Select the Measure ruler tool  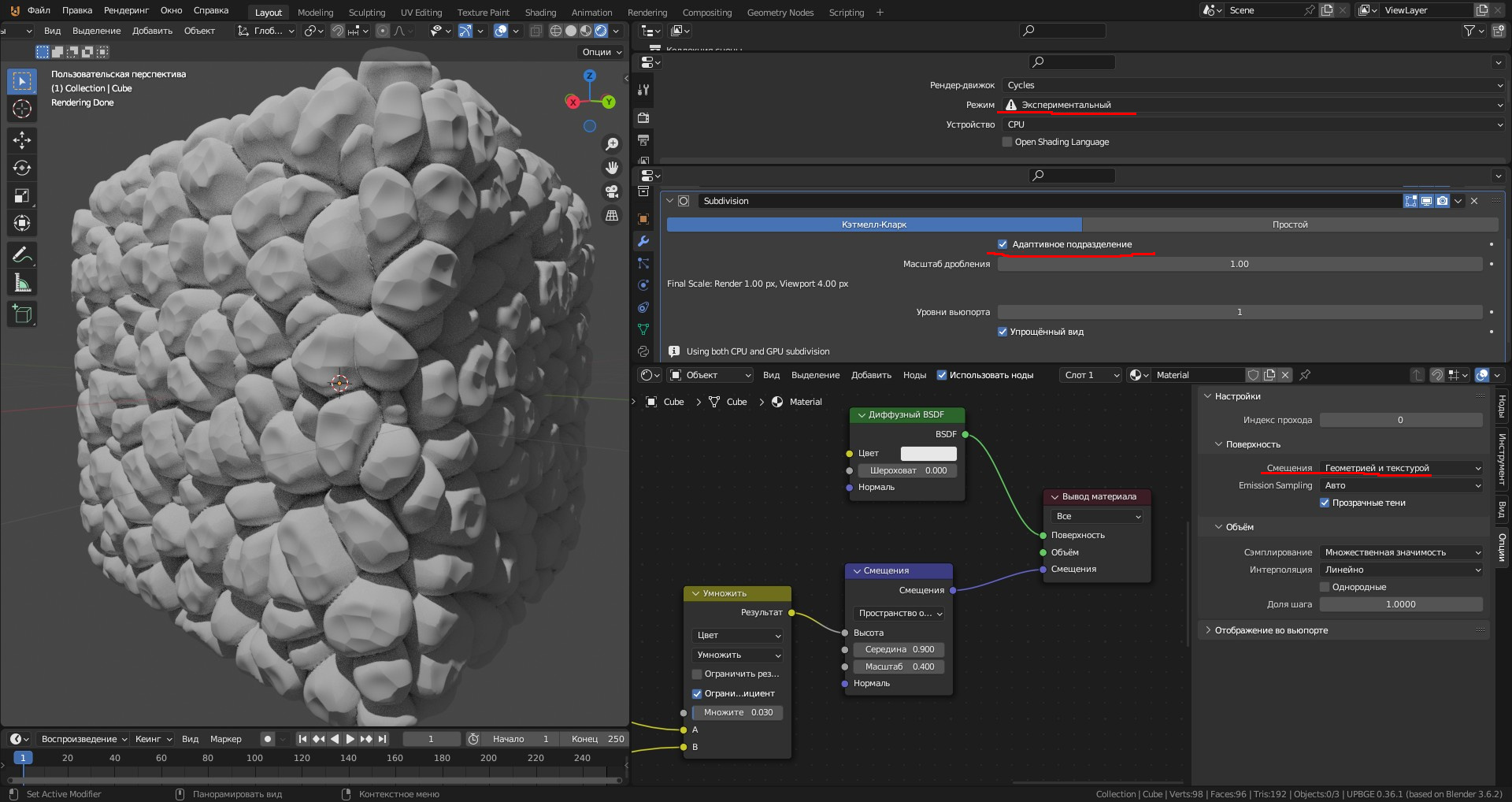[22, 284]
